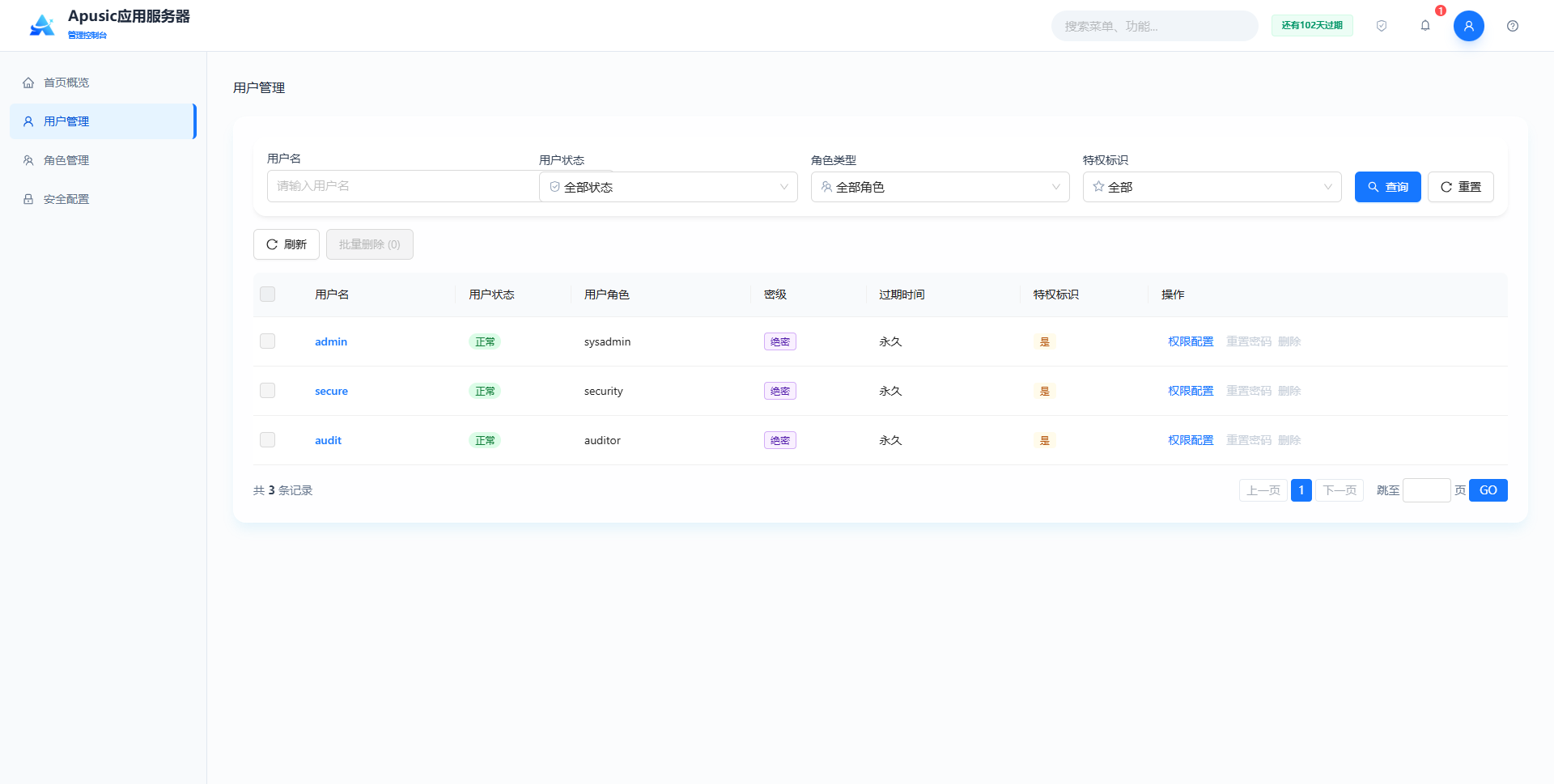Click the 重置 button
Viewport: 1554px width, 784px height.
[1461, 187]
